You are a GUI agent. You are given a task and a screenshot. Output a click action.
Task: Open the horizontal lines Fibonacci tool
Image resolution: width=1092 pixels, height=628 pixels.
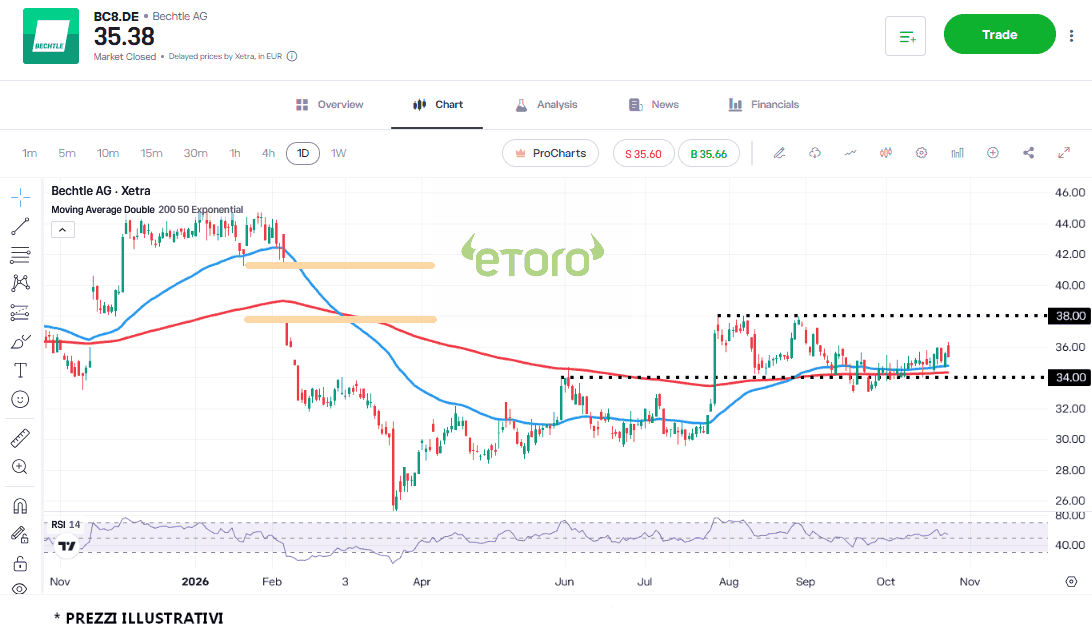coord(20,255)
